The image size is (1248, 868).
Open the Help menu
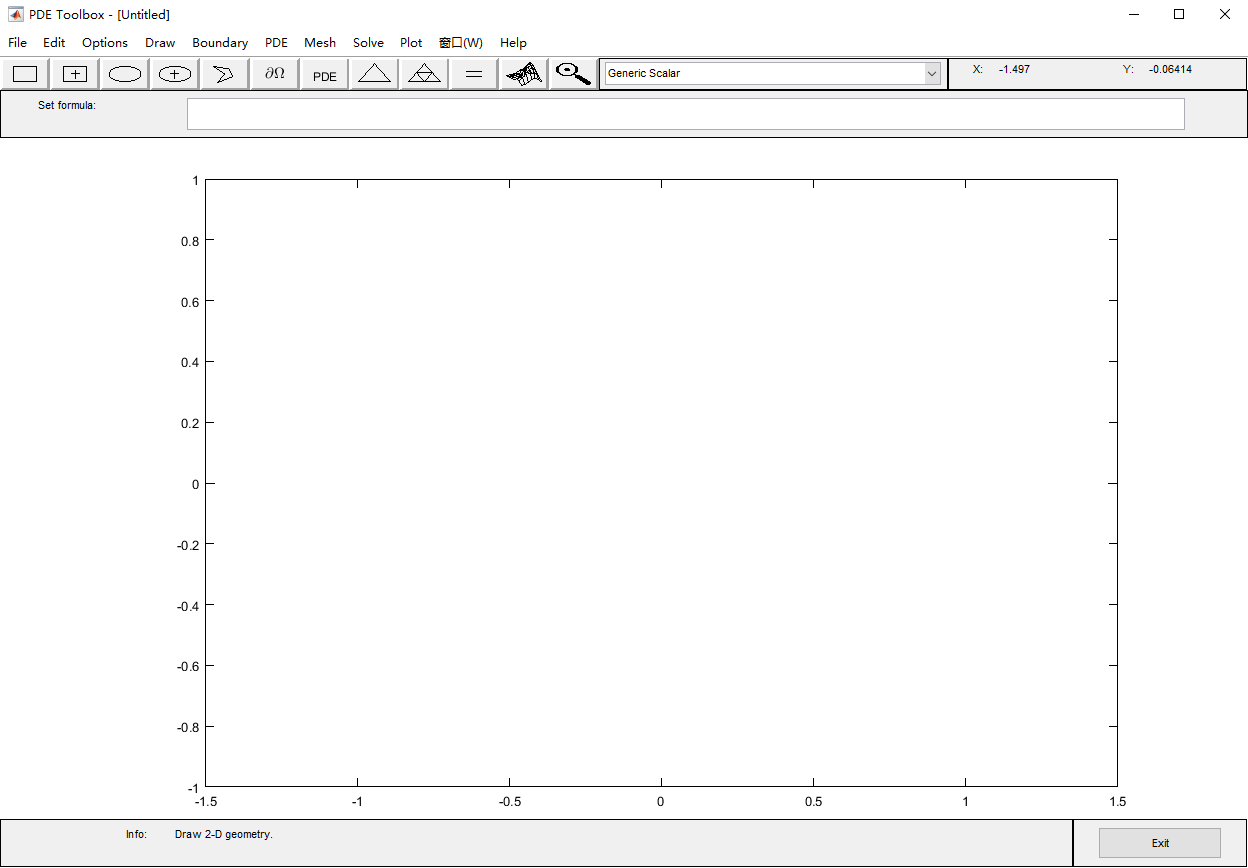pyautogui.click(x=513, y=43)
